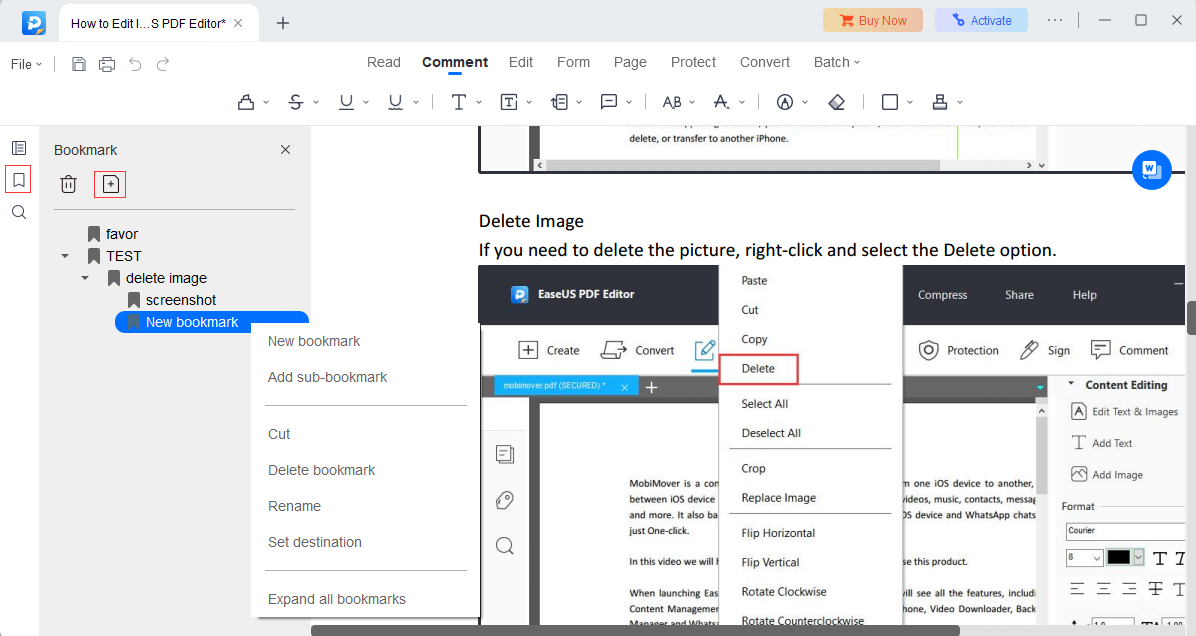Select the rectangle Shape tool

pos(889,102)
